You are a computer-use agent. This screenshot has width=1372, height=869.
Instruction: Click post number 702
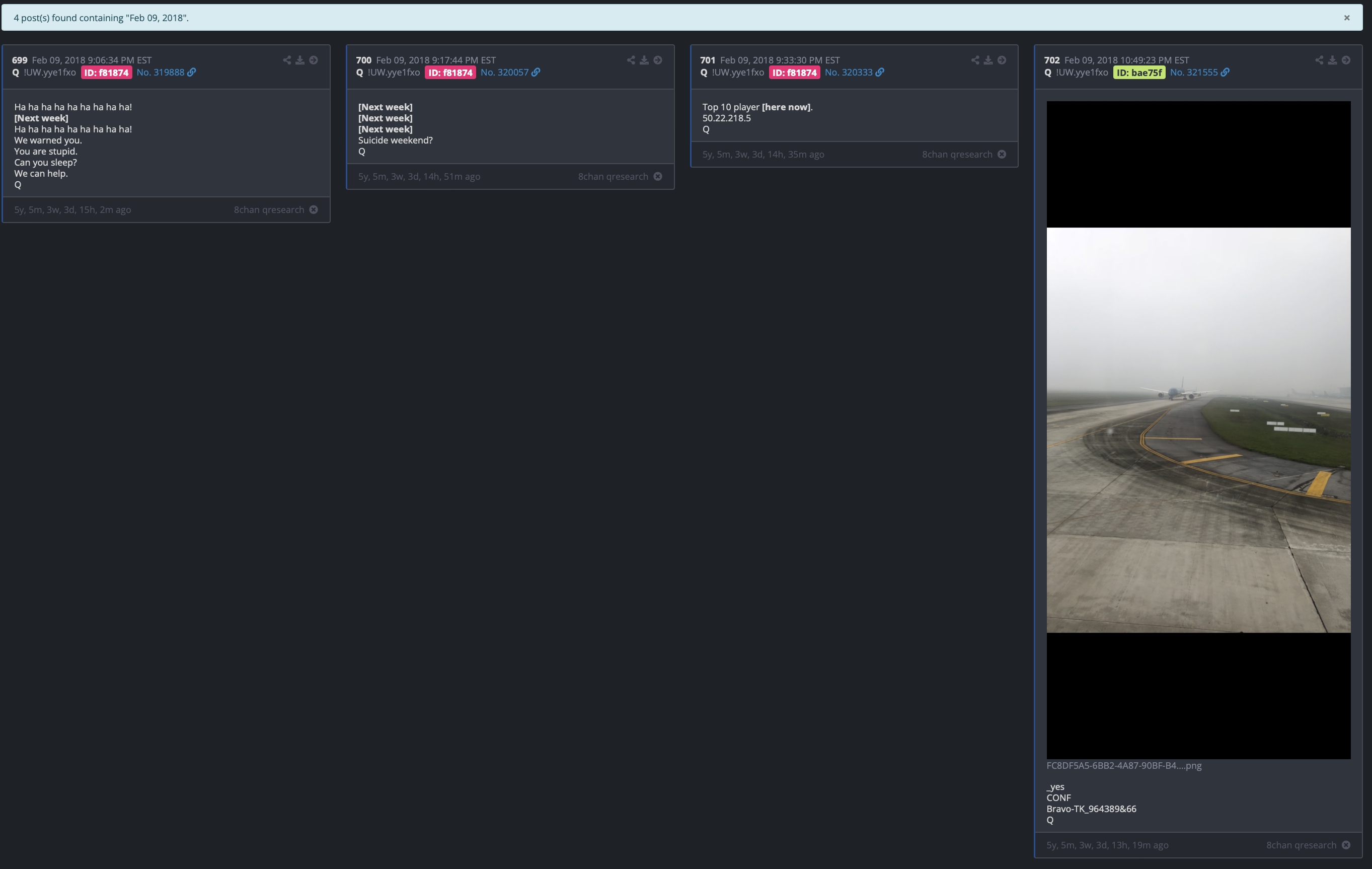[x=1052, y=60]
